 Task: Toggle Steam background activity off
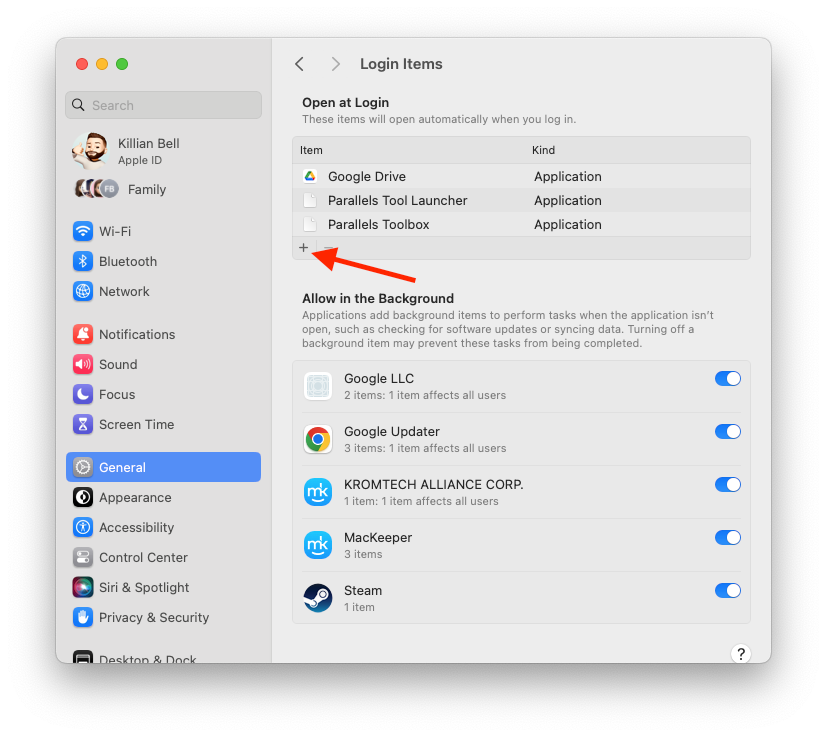point(728,590)
